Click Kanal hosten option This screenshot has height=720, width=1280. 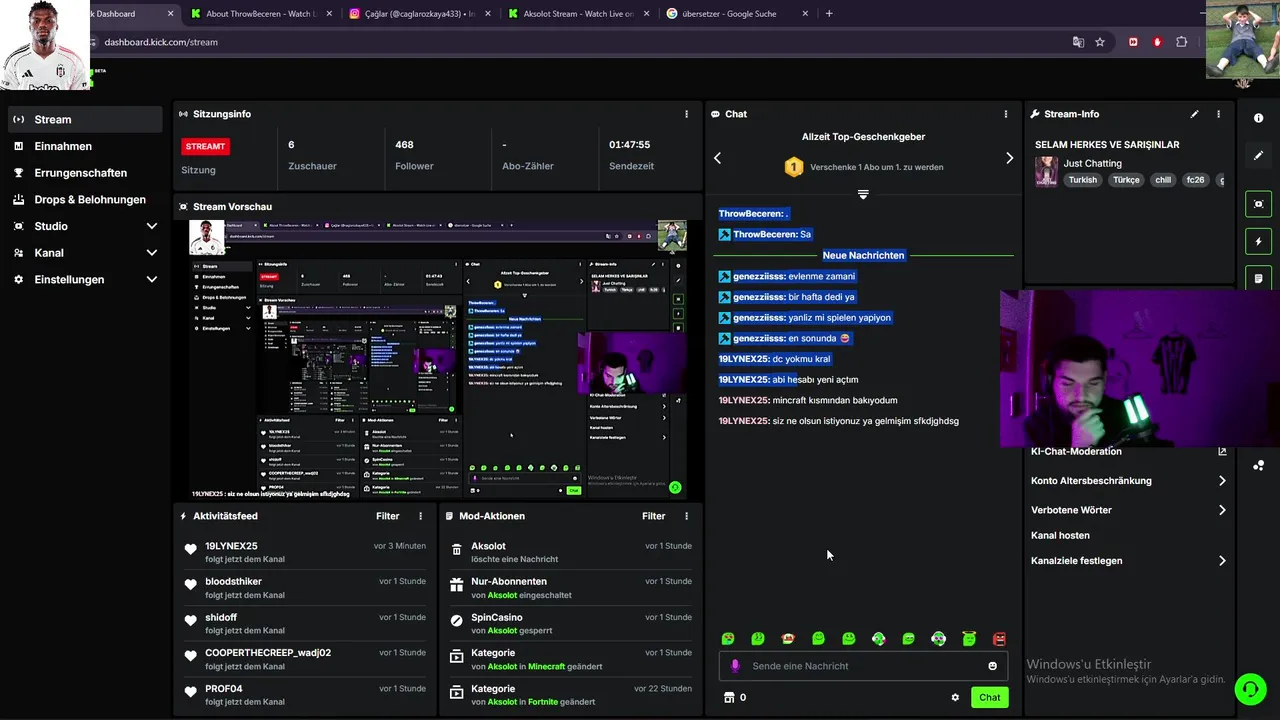1060,536
